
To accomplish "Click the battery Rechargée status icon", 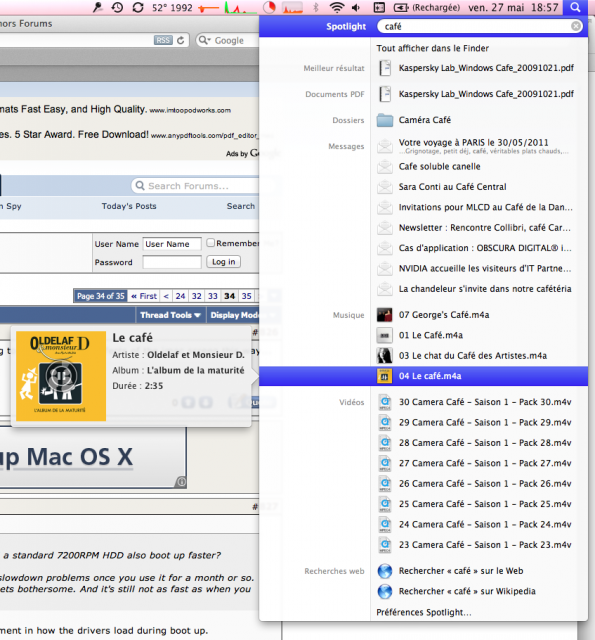I will [x=426, y=7].
